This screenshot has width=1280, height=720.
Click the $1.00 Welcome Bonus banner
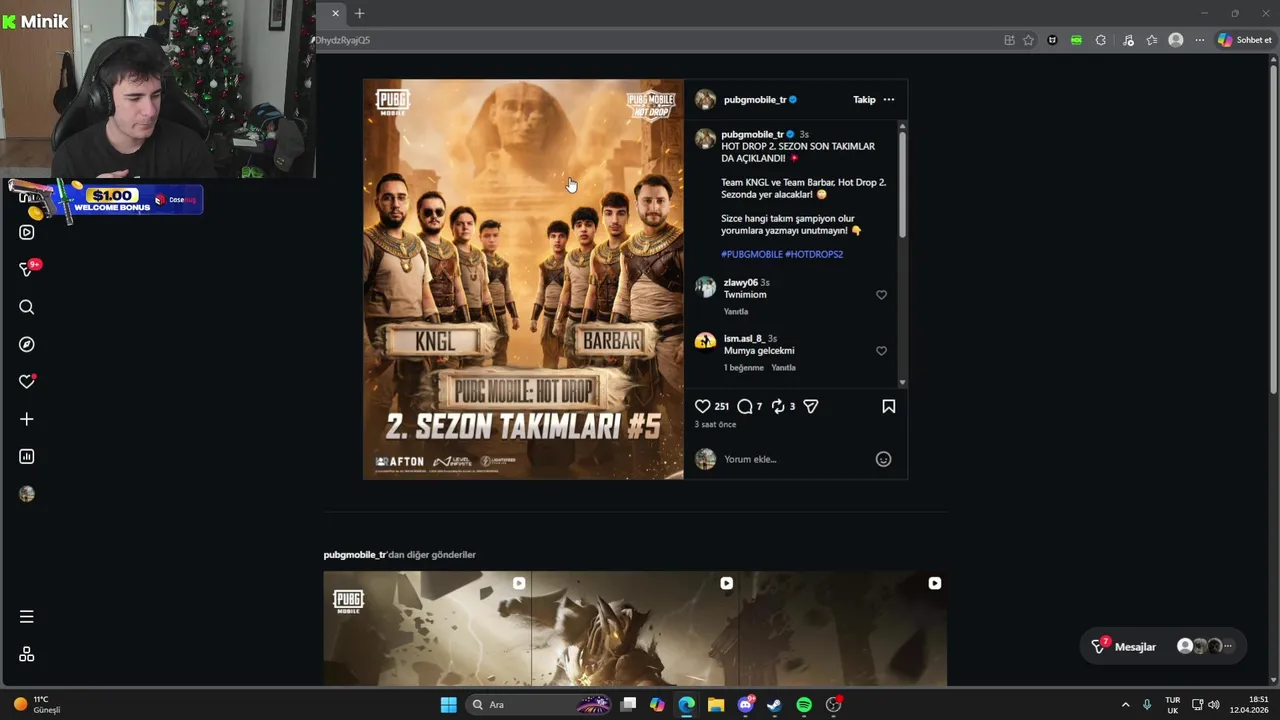tap(105, 200)
